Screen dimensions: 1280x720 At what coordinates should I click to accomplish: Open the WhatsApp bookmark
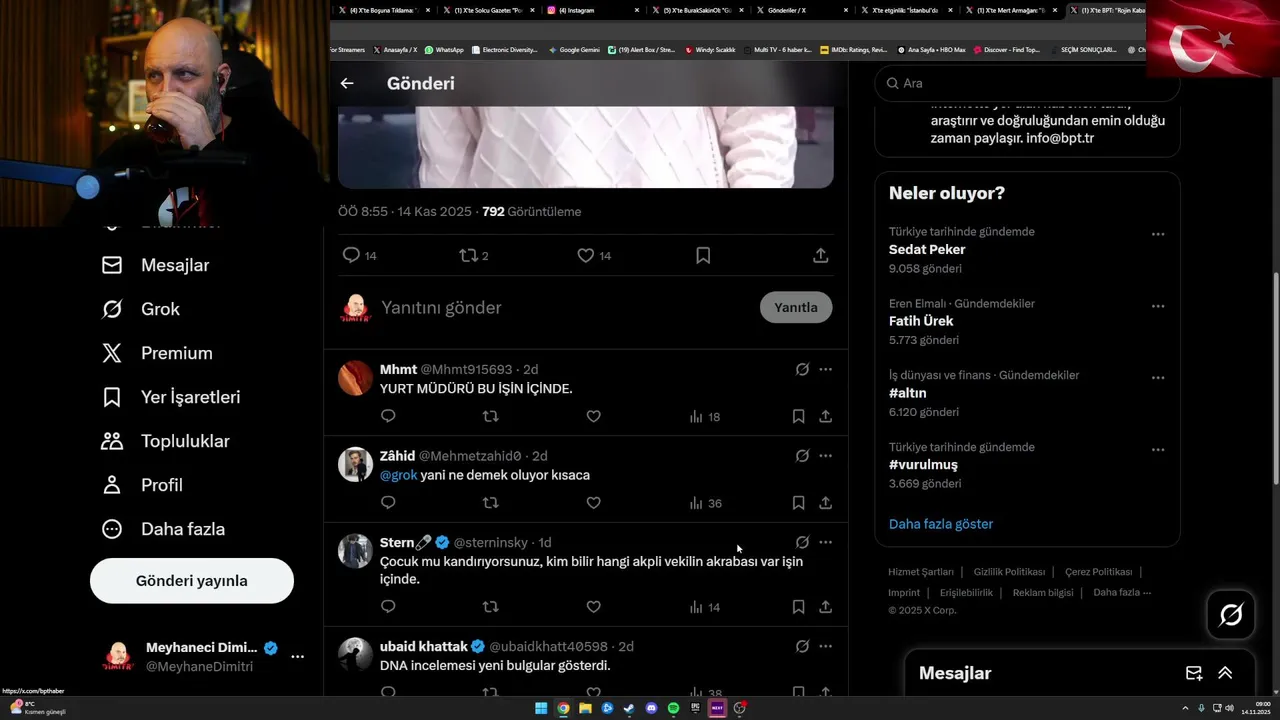pos(444,49)
